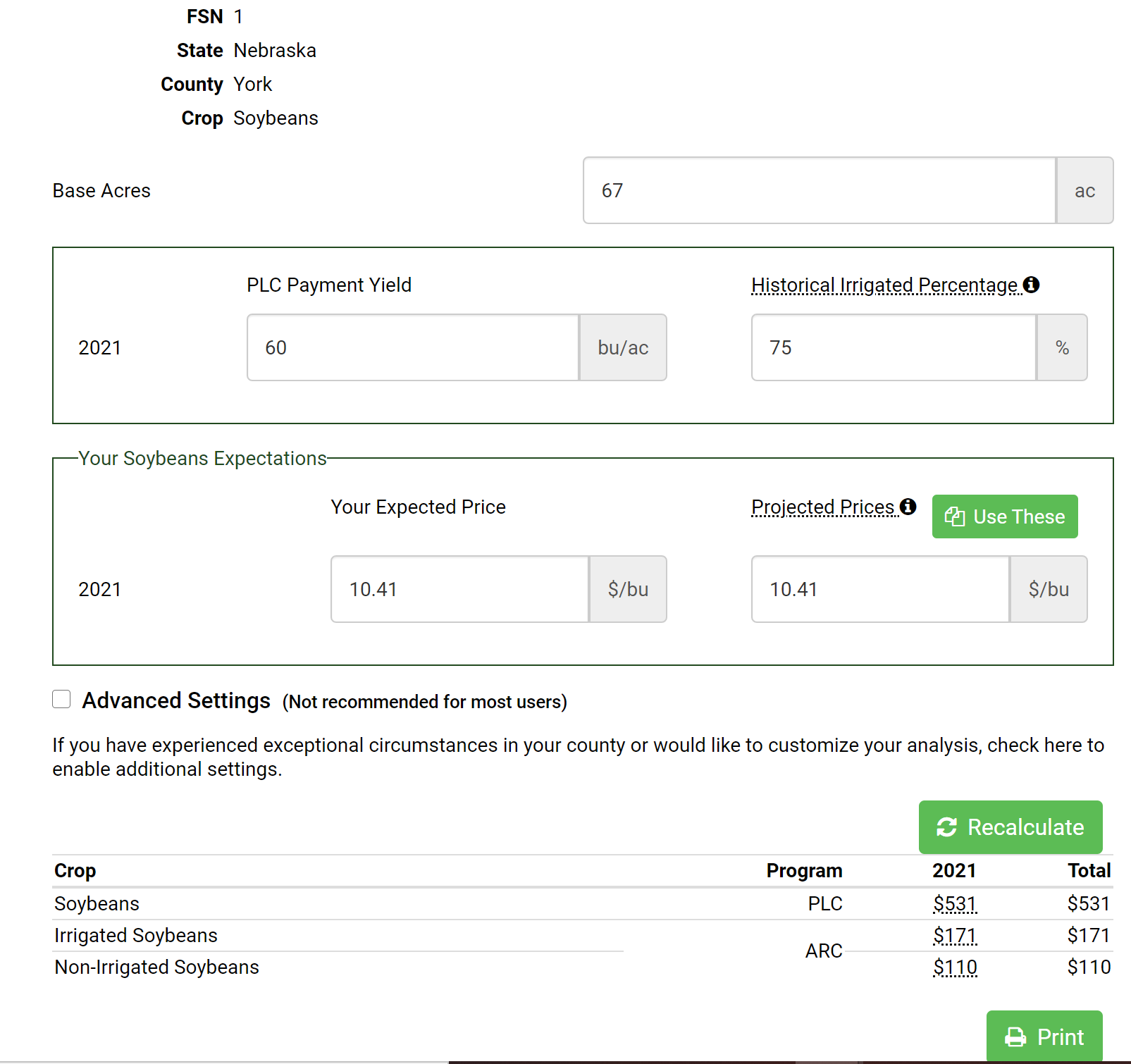Click info icon next to Projected Prices
Image resolution: width=1131 pixels, height=1064 pixels.
pyautogui.click(x=908, y=507)
